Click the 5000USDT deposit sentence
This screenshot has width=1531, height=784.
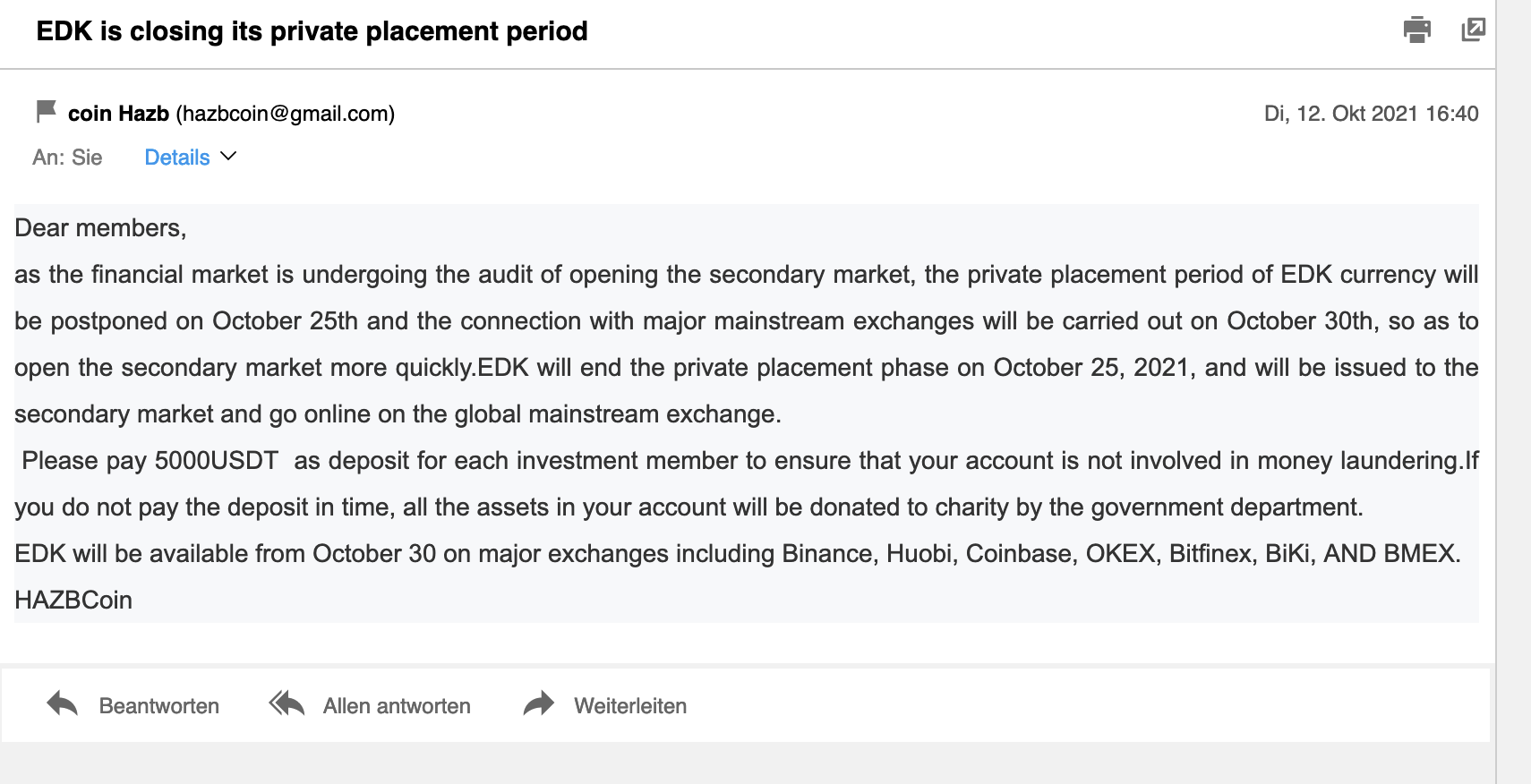(x=537, y=461)
